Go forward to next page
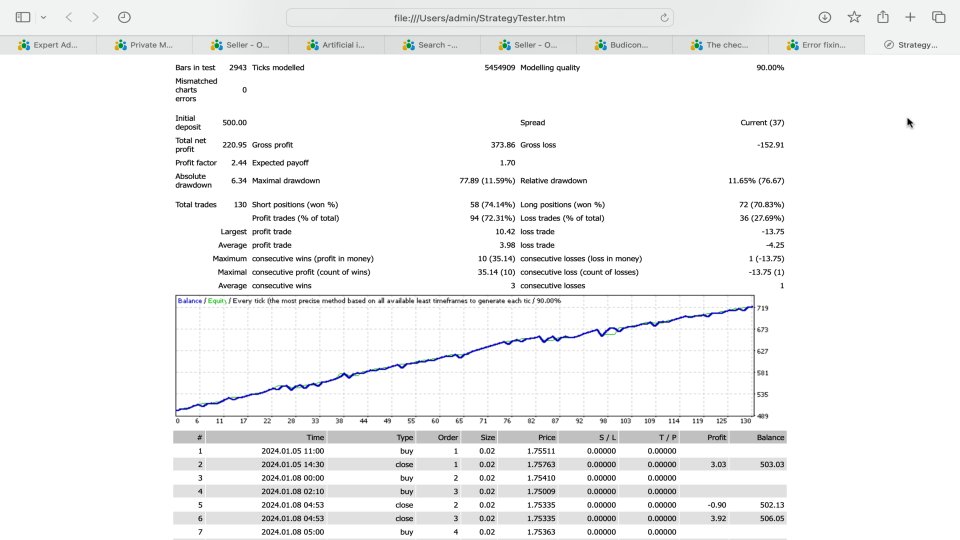 [95, 17]
